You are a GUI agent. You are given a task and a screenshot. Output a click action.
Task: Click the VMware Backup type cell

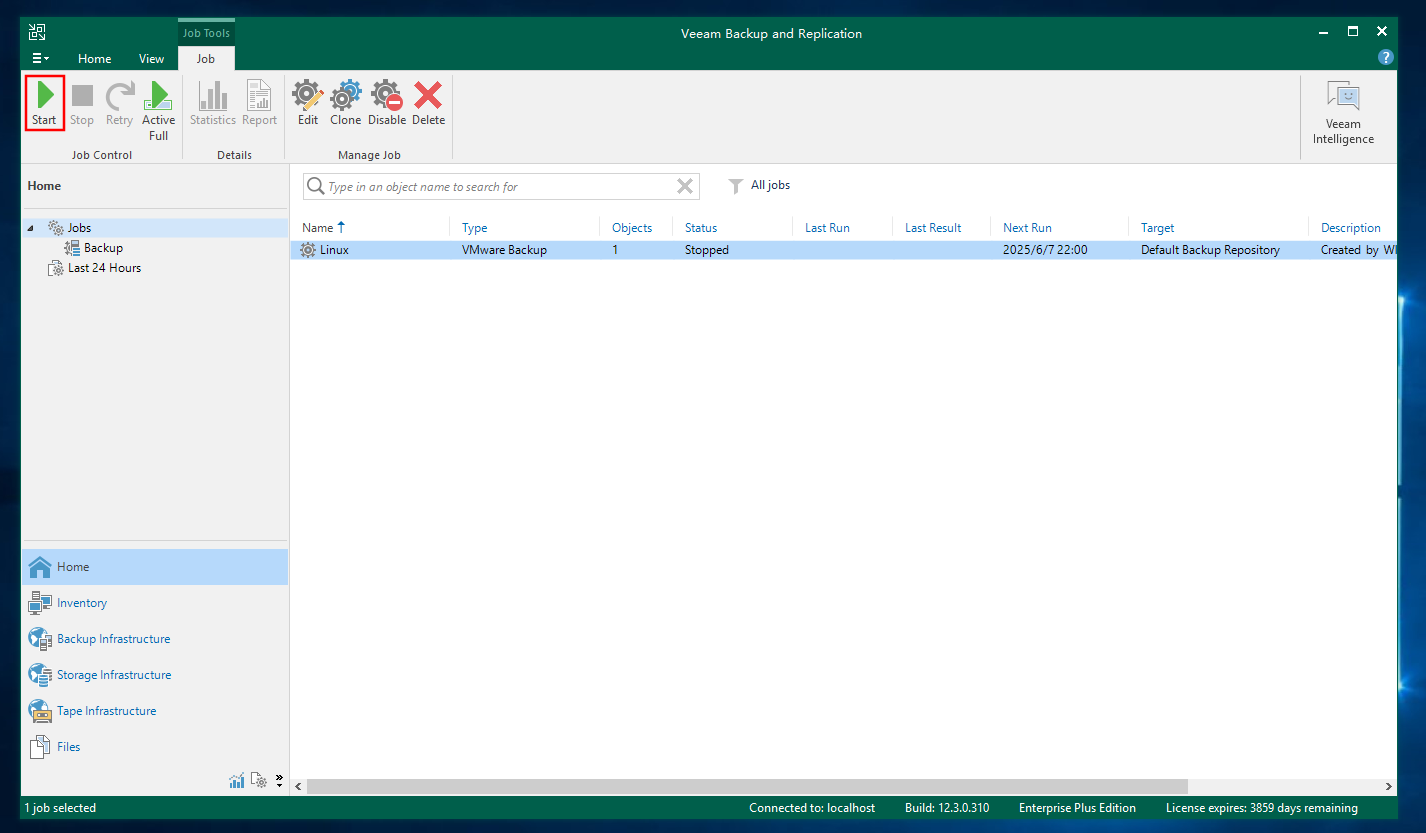click(x=504, y=250)
